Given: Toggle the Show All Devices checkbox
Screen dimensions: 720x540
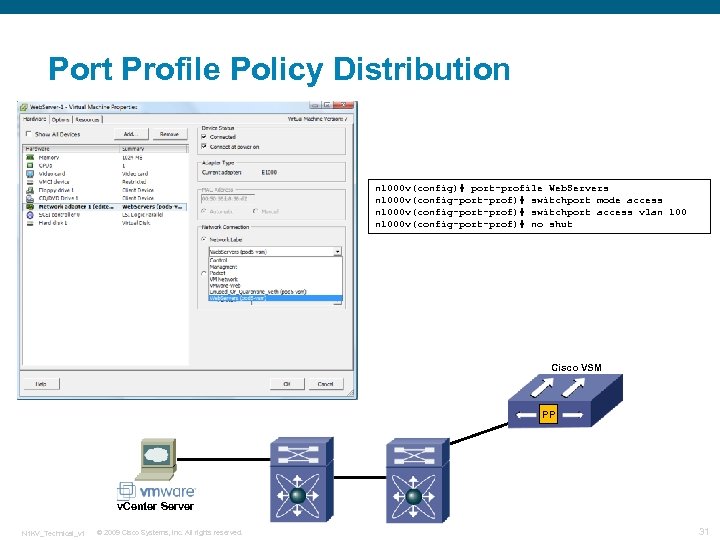Looking at the screenshot, I should [28, 134].
